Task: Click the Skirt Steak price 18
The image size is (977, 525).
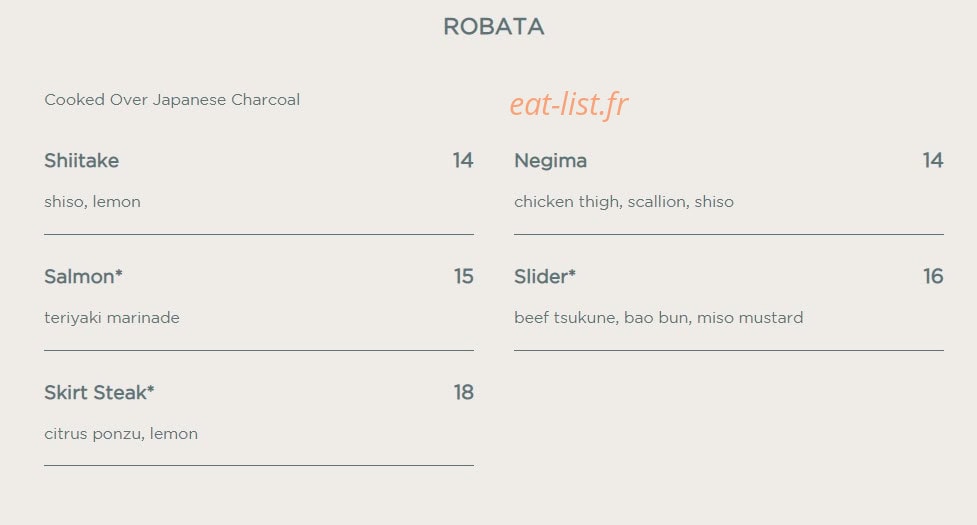Action: 464,392
